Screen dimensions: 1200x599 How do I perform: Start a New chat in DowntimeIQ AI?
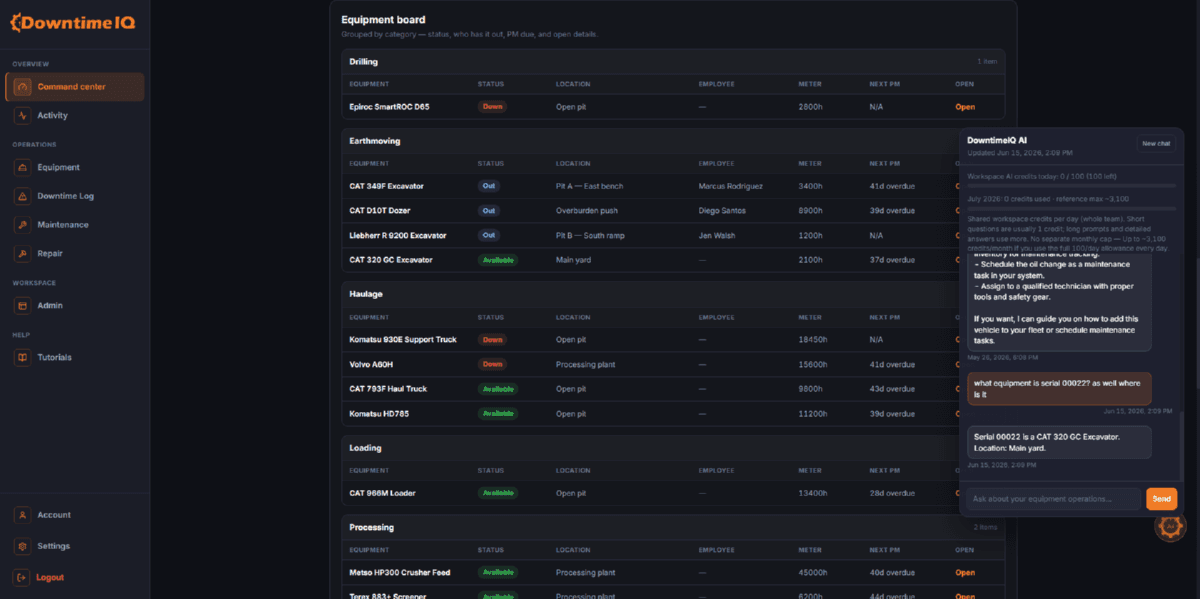[1156, 144]
